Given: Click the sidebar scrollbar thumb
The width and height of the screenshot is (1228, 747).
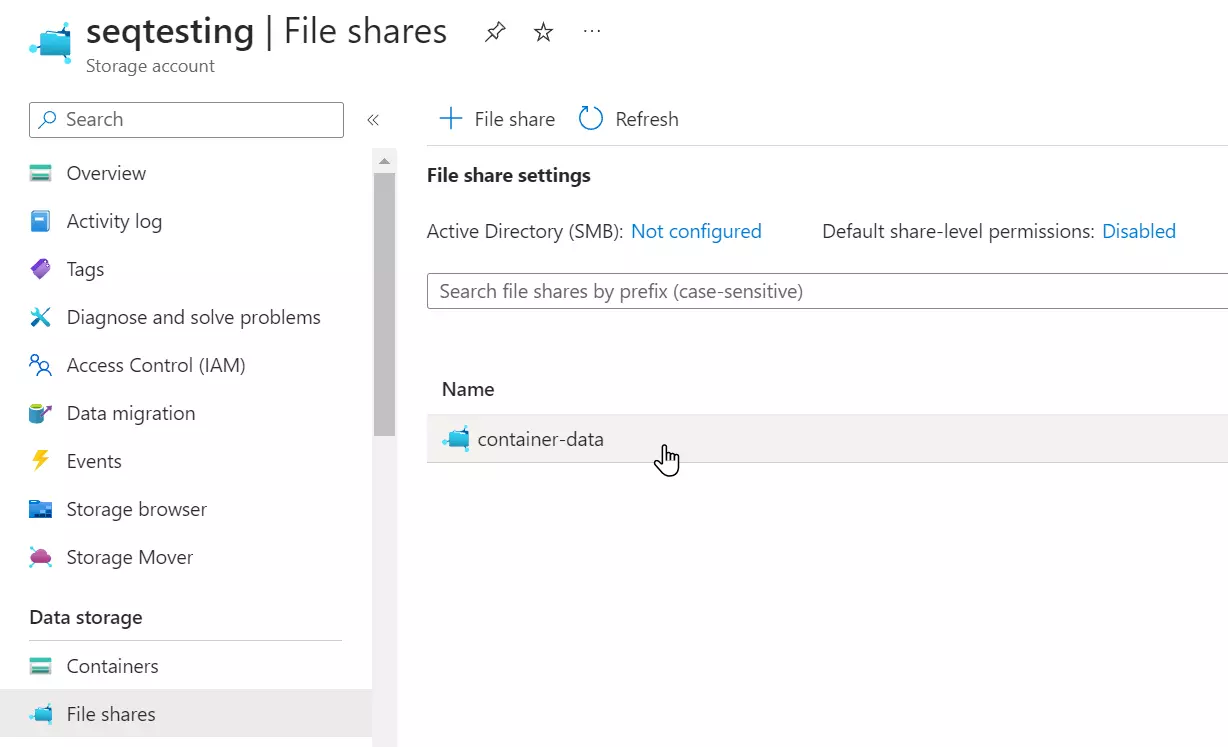Looking at the screenshot, I should click(385, 304).
